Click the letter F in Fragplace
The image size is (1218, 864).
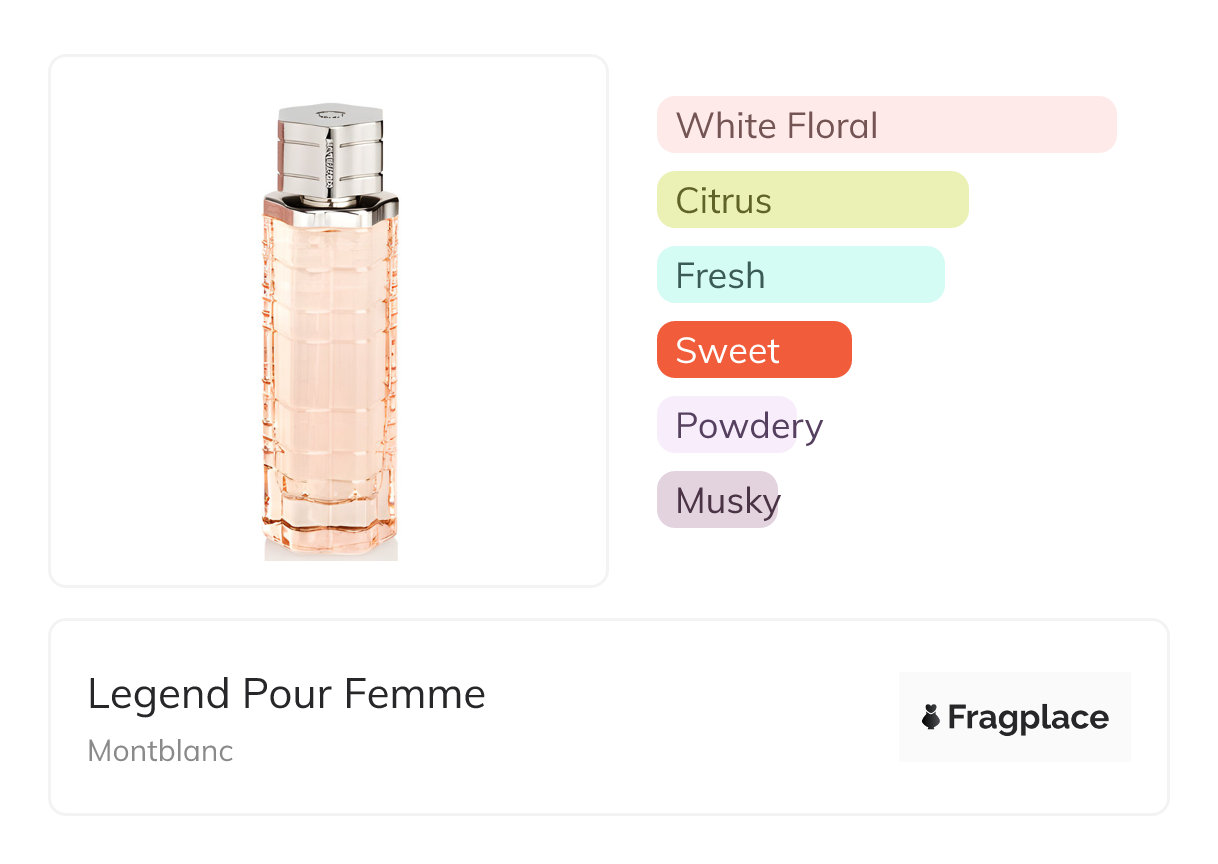pyautogui.click(x=958, y=717)
